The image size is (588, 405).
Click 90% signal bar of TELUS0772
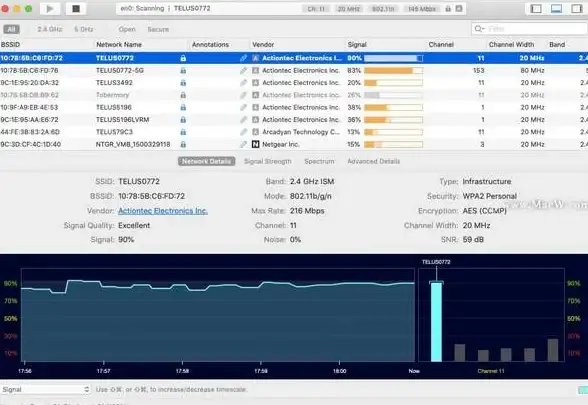point(393,58)
